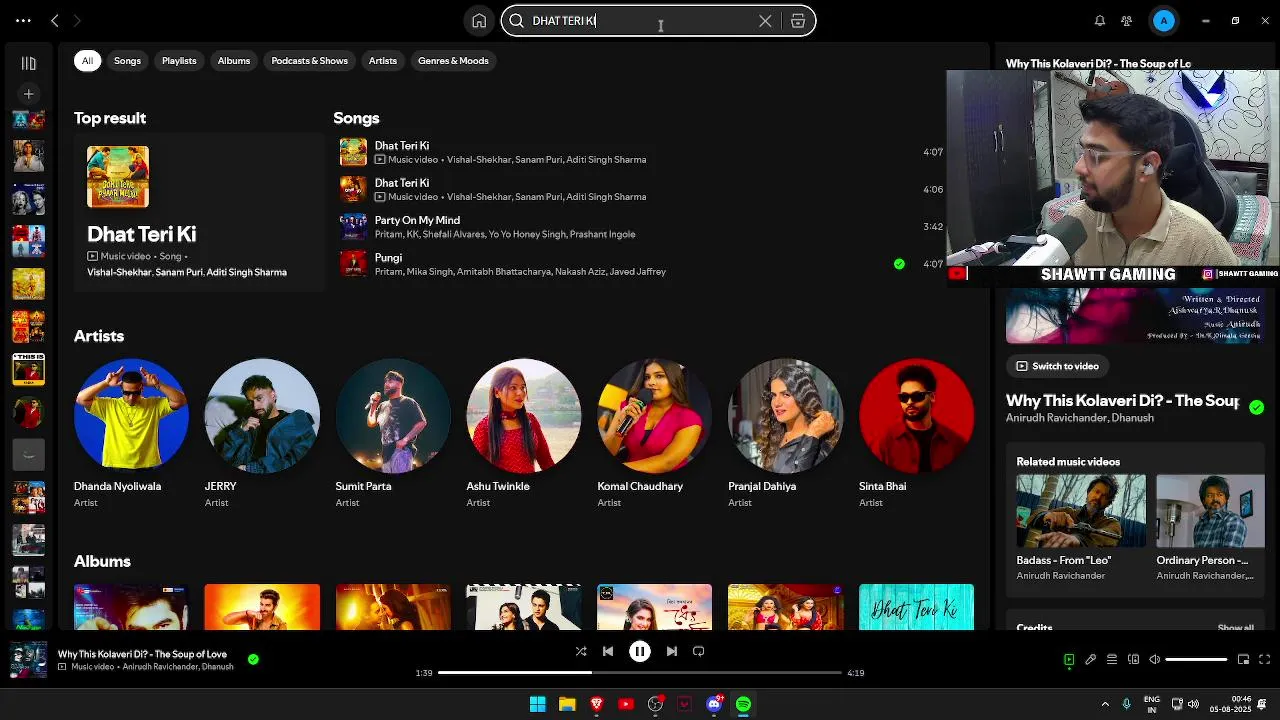Filter results by Genres & Moods
The width and height of the screenshot is (1280, 720).
pos(453,61)
